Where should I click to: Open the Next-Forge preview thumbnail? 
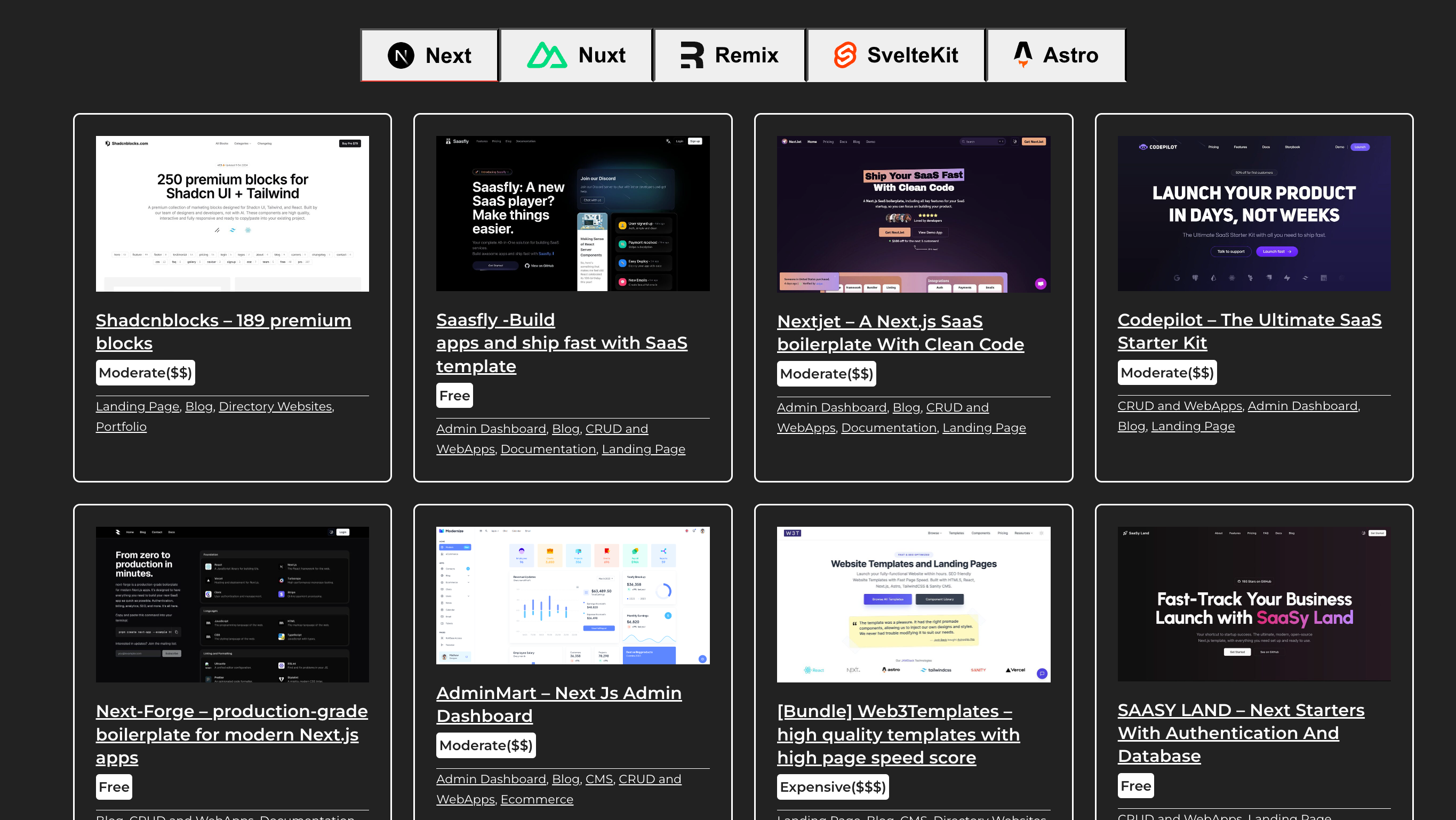coord(233,605)
